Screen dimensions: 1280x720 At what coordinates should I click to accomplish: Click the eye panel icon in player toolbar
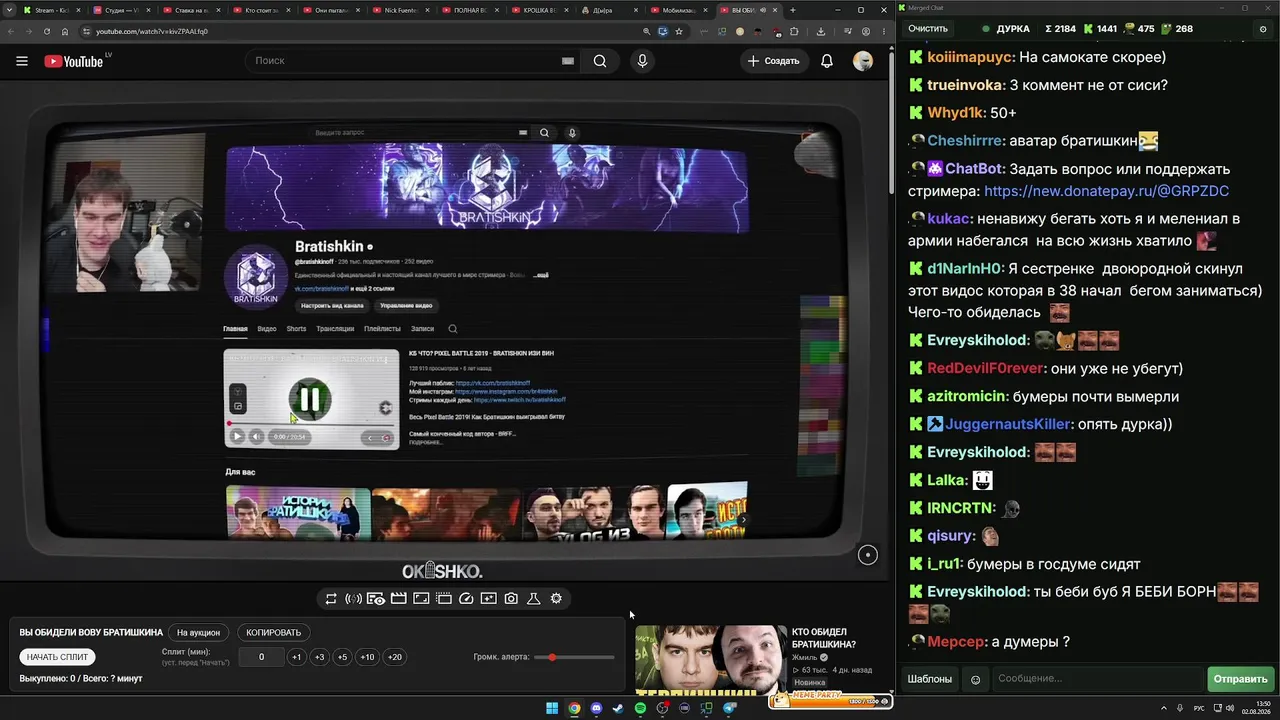point(376,599)
